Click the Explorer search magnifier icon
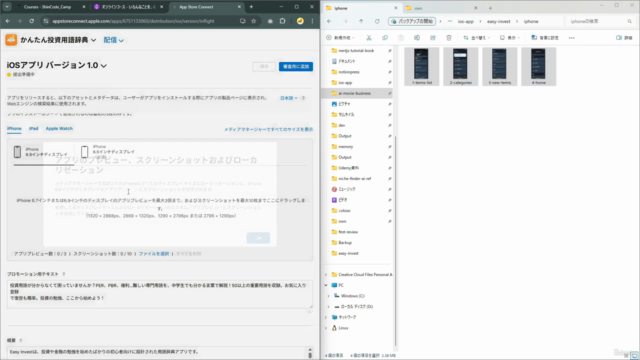The height and width of the screenshot is (360, 640). click(x=629, y=21)
